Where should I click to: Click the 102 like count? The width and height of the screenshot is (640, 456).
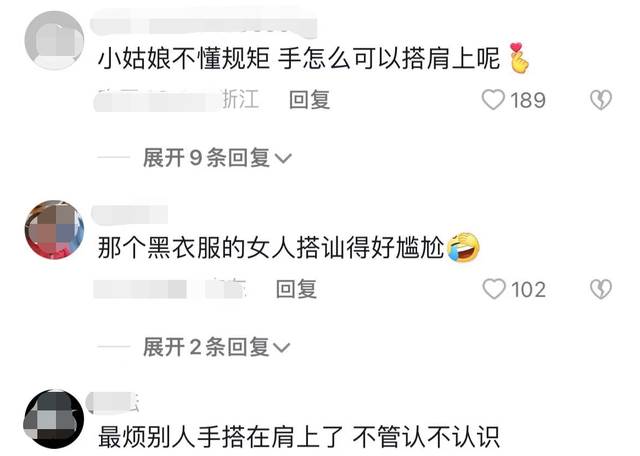529,290
